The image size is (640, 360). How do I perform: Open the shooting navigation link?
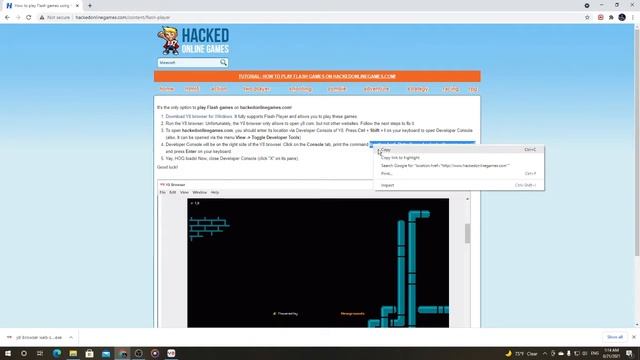(x=300, y=89)
